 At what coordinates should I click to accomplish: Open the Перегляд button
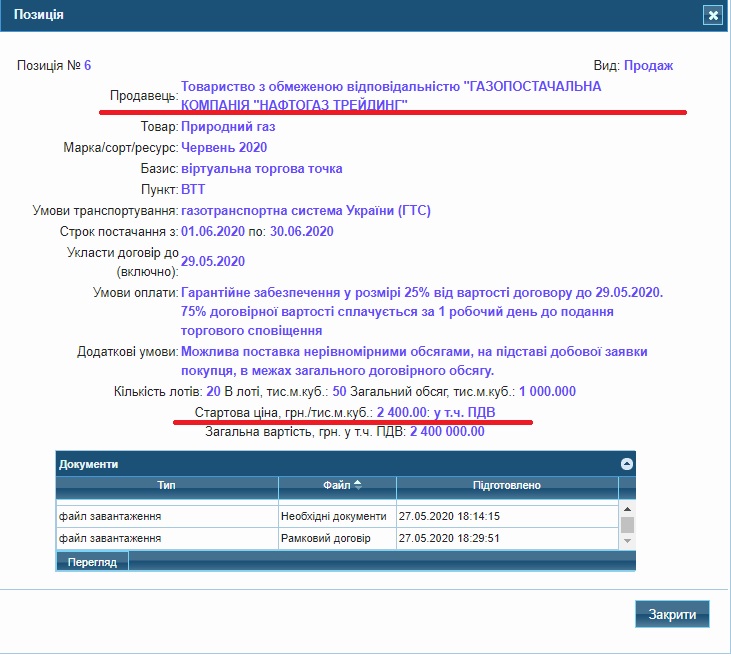point(92,562)
